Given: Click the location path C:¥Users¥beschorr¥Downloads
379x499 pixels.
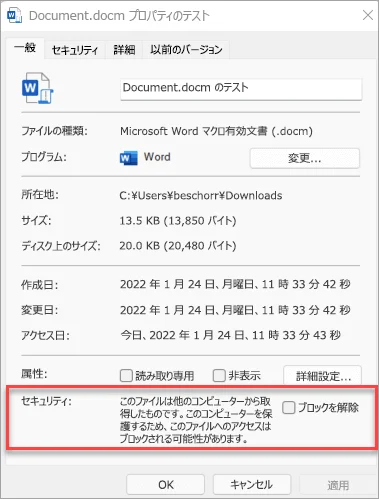Looking at the screenshot, I should tap(201, 195).
